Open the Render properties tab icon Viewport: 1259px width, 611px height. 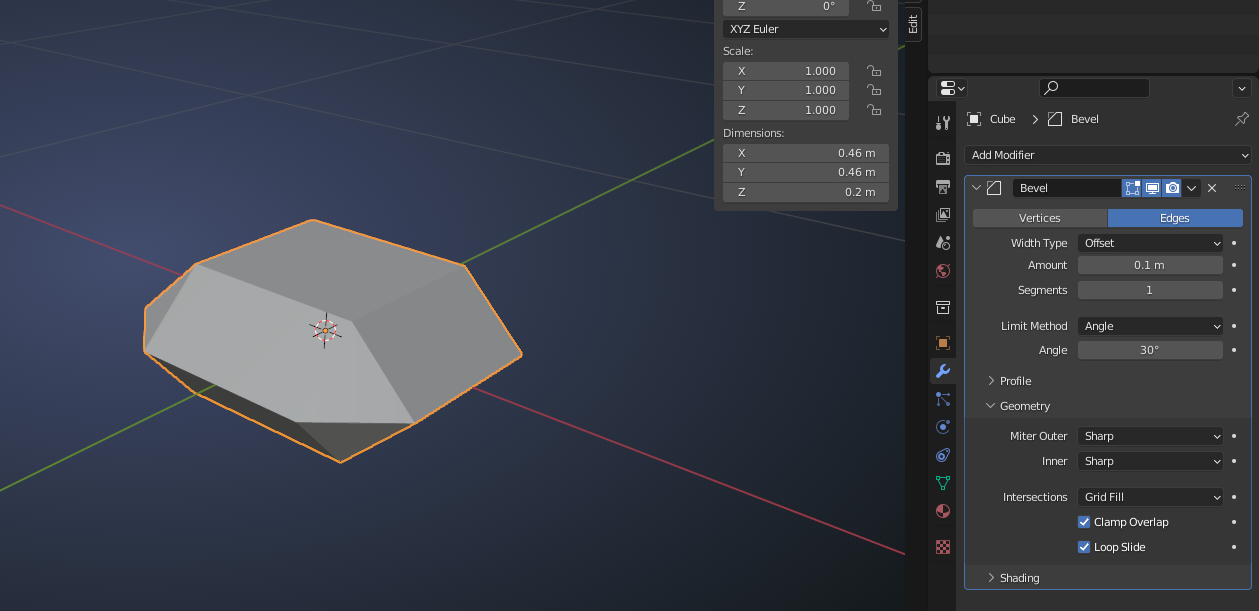pyautogui.click(x=942, y=158)
